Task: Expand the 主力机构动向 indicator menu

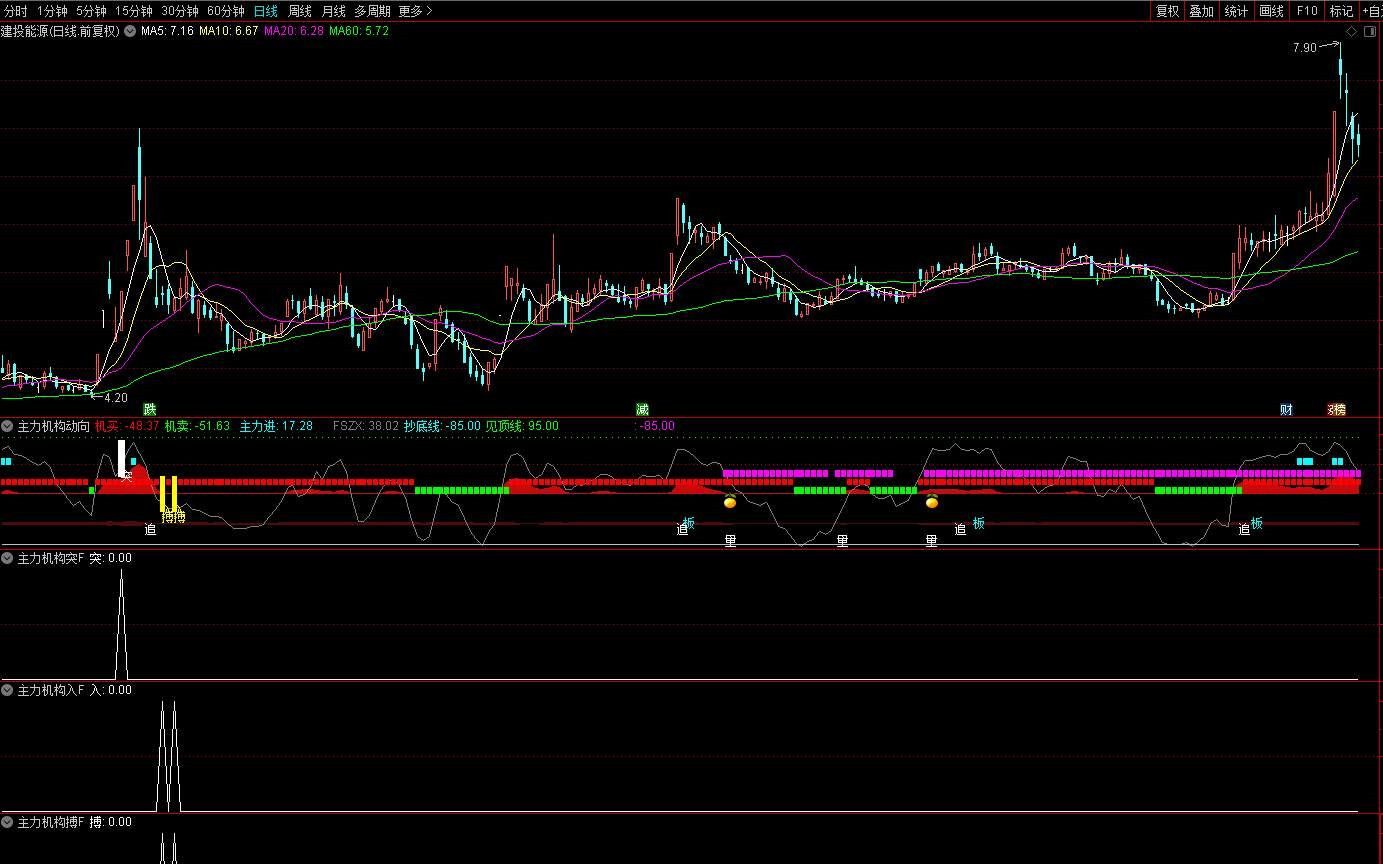Action: (x=8, y=426)
